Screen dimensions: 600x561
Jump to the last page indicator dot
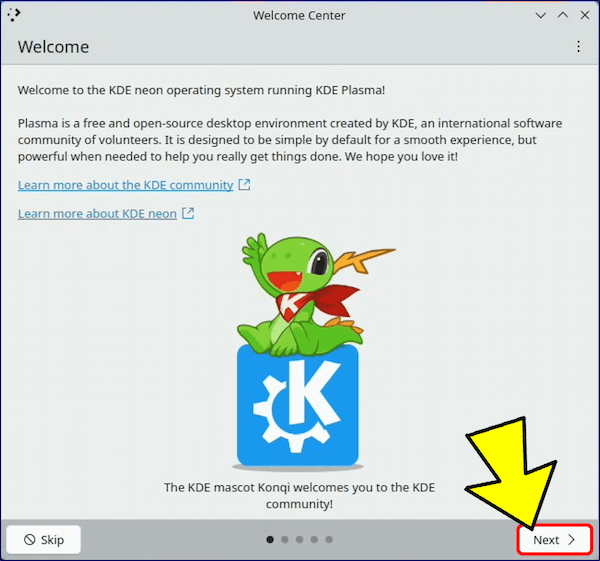point(329,540)
